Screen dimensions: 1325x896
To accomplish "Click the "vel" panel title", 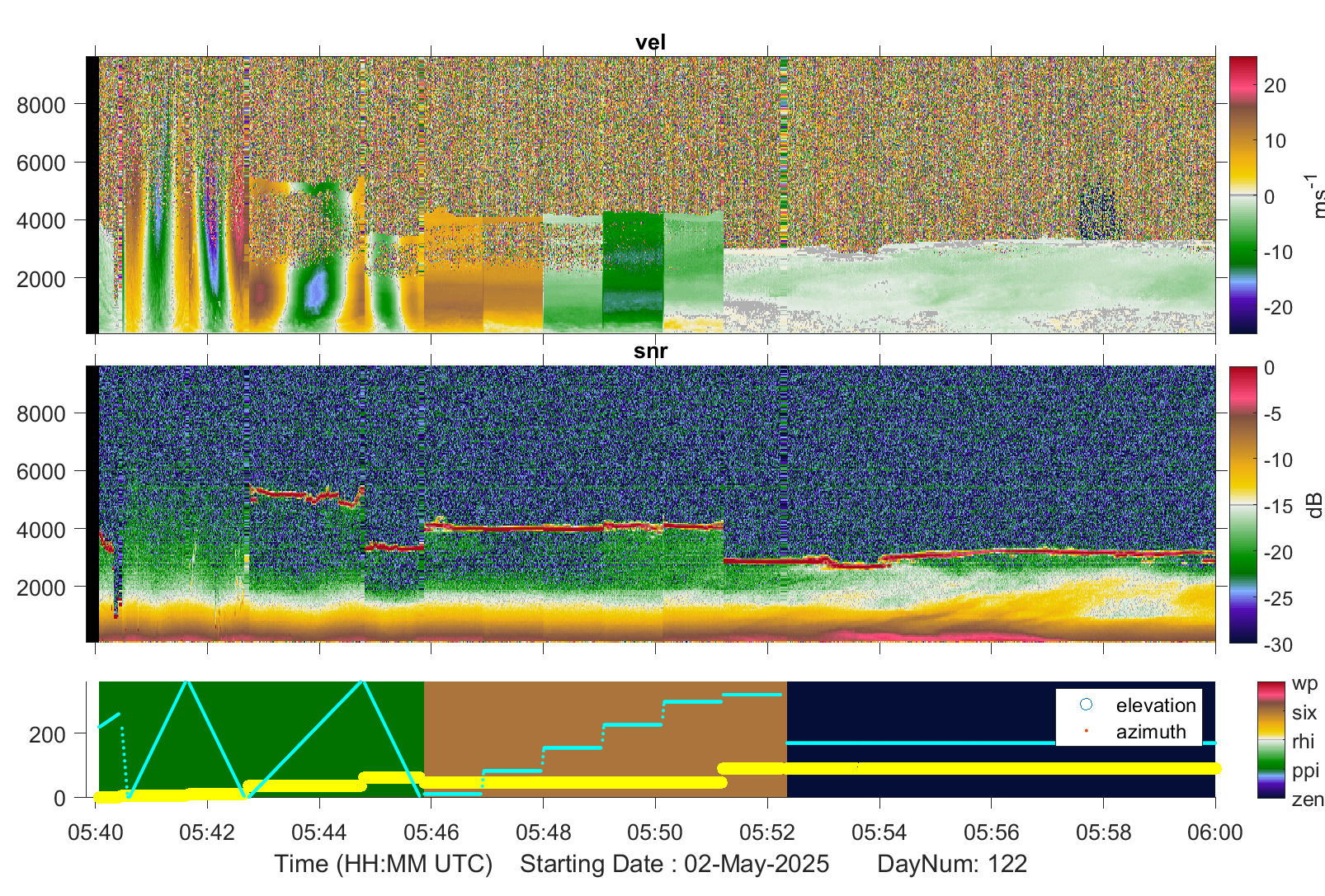I will 650,43.
